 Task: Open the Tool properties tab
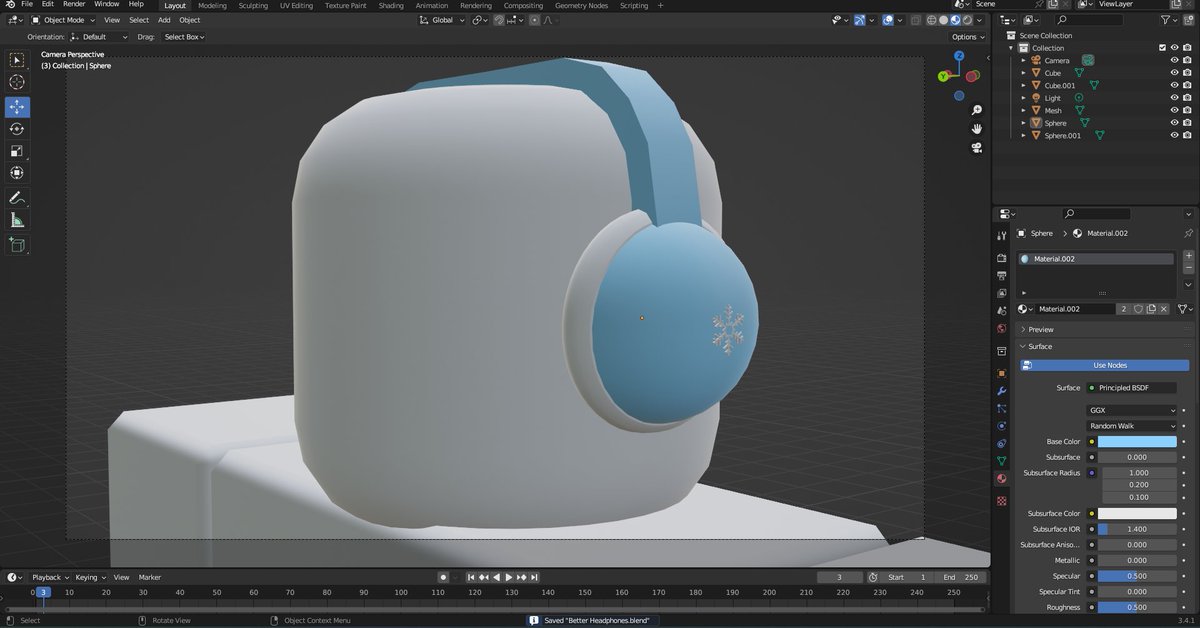tap(1002, 235)
